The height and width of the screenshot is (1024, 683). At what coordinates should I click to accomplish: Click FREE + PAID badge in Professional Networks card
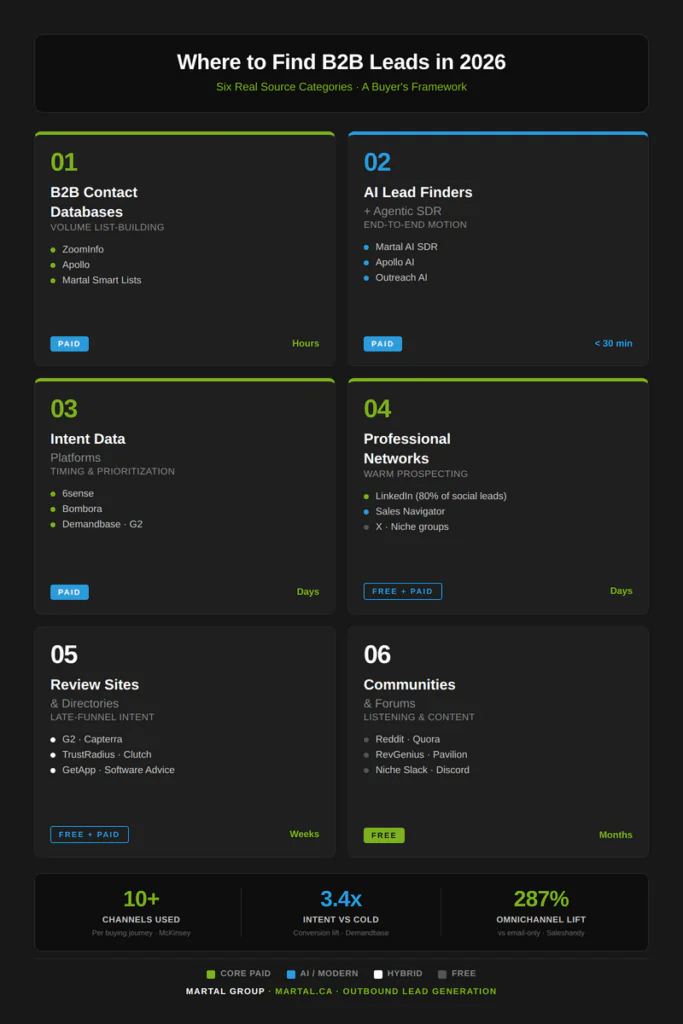402,591
